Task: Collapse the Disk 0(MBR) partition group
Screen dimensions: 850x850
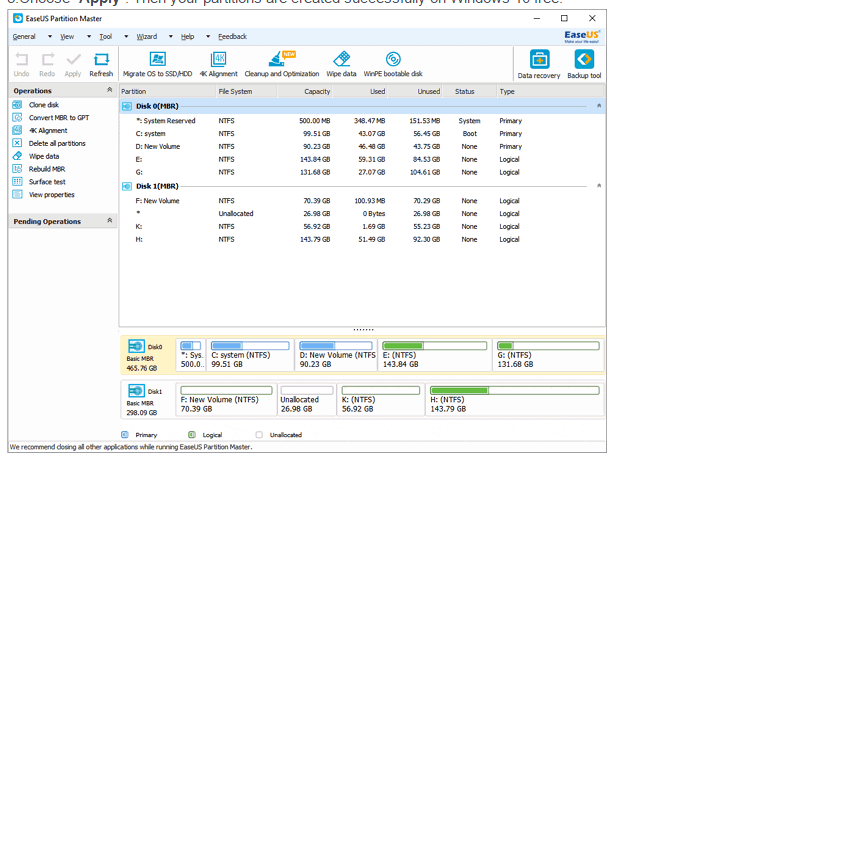Action: point(599,106)
